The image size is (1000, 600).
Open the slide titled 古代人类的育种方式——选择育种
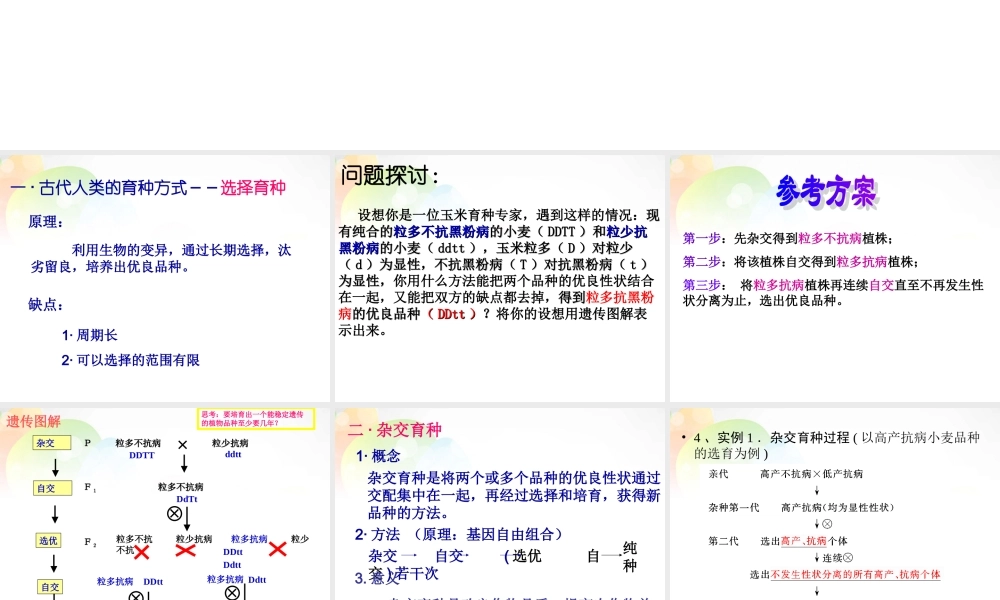tap(165, 278)
